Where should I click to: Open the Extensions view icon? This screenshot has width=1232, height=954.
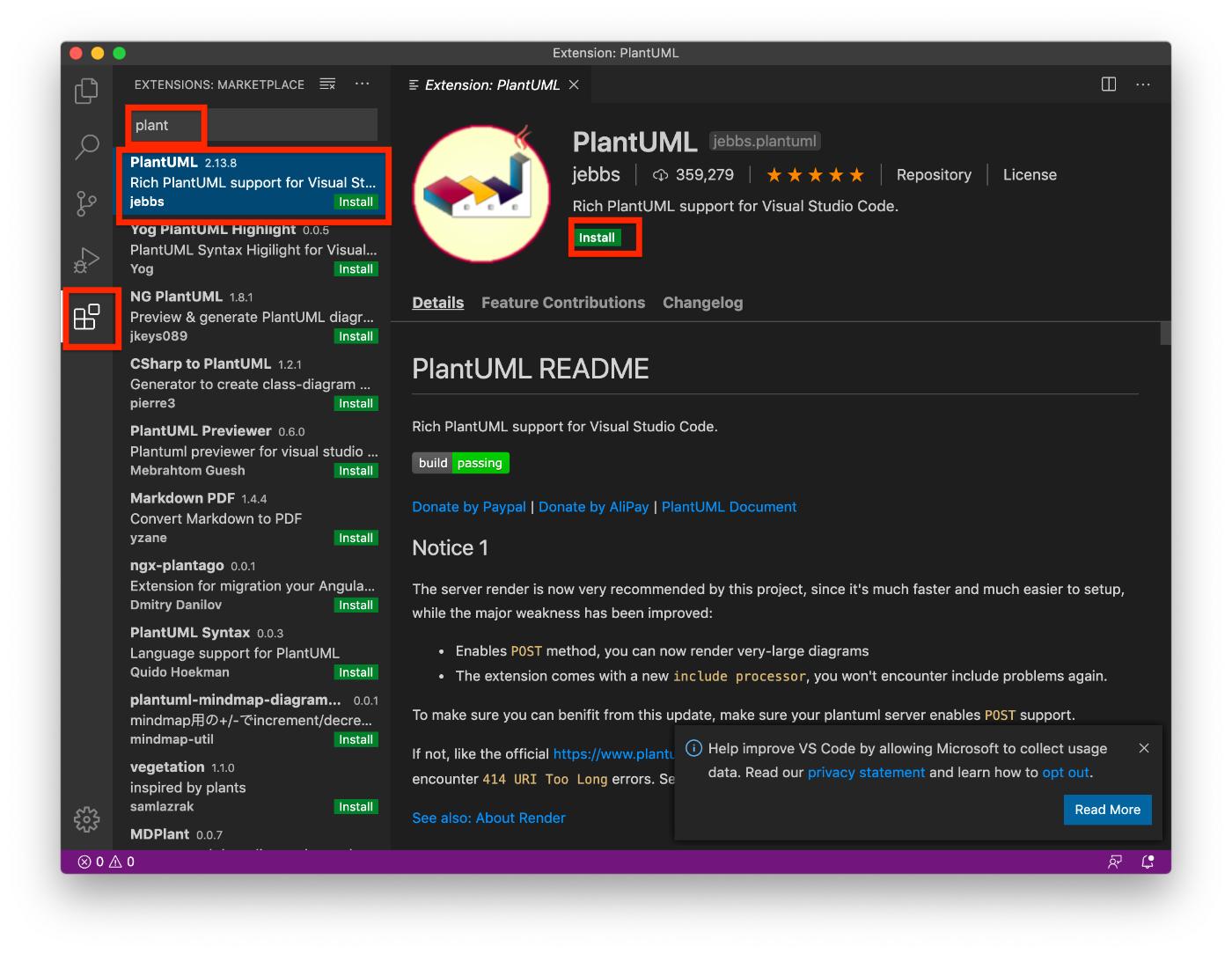pyautogui.click(x=86, y=317)
